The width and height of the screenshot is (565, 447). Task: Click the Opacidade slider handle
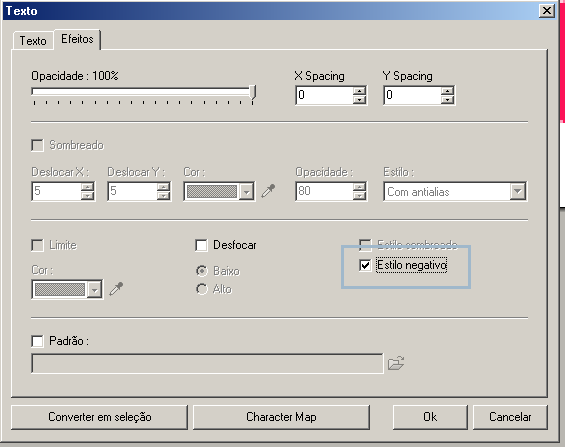pyautogui.click(x=253, y=93)
